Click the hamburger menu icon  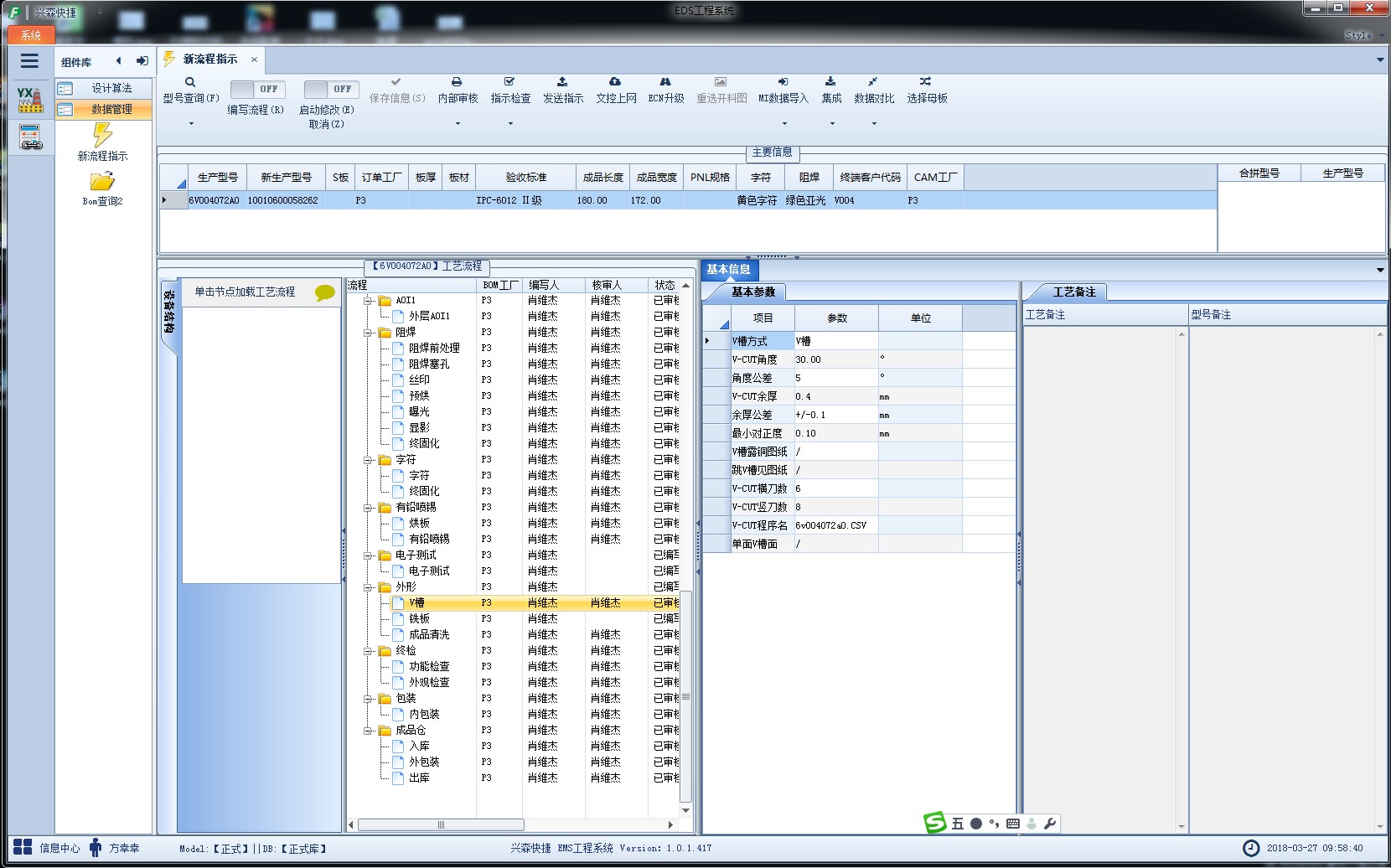29,61
